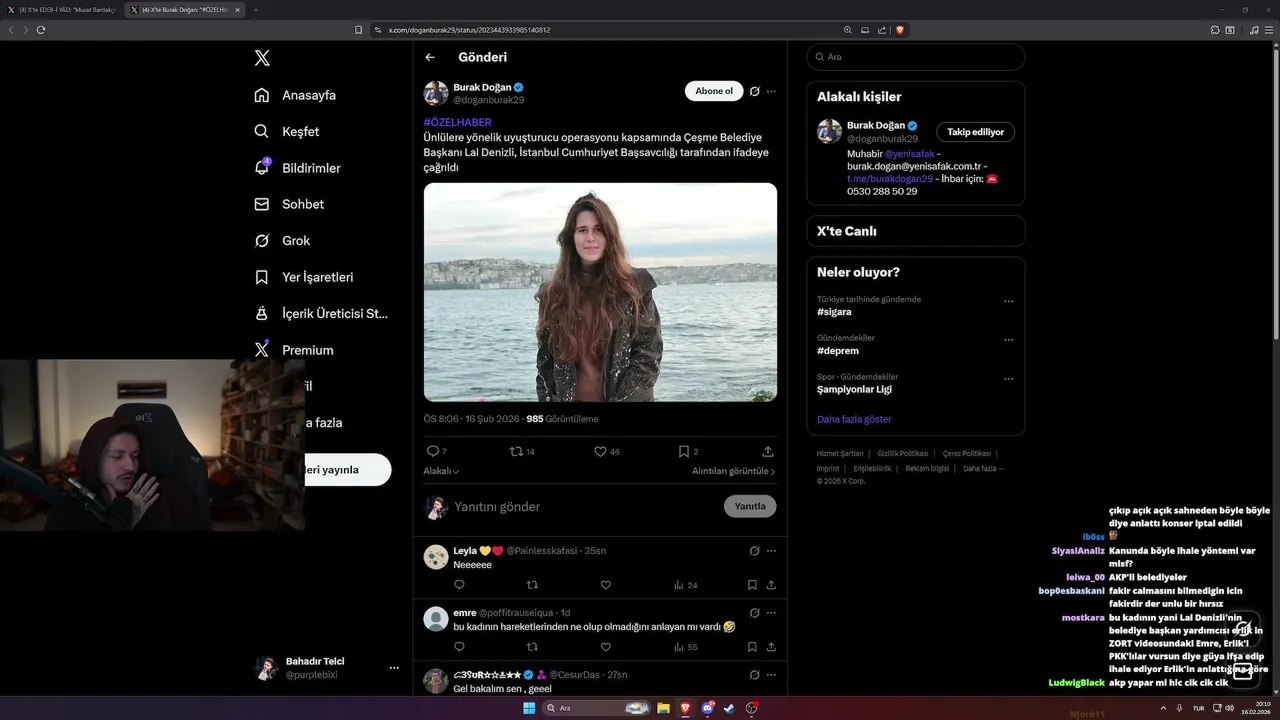Open the t.me/burakdogan29 link
1280x720 pixels.
click(x=890, y=178)
